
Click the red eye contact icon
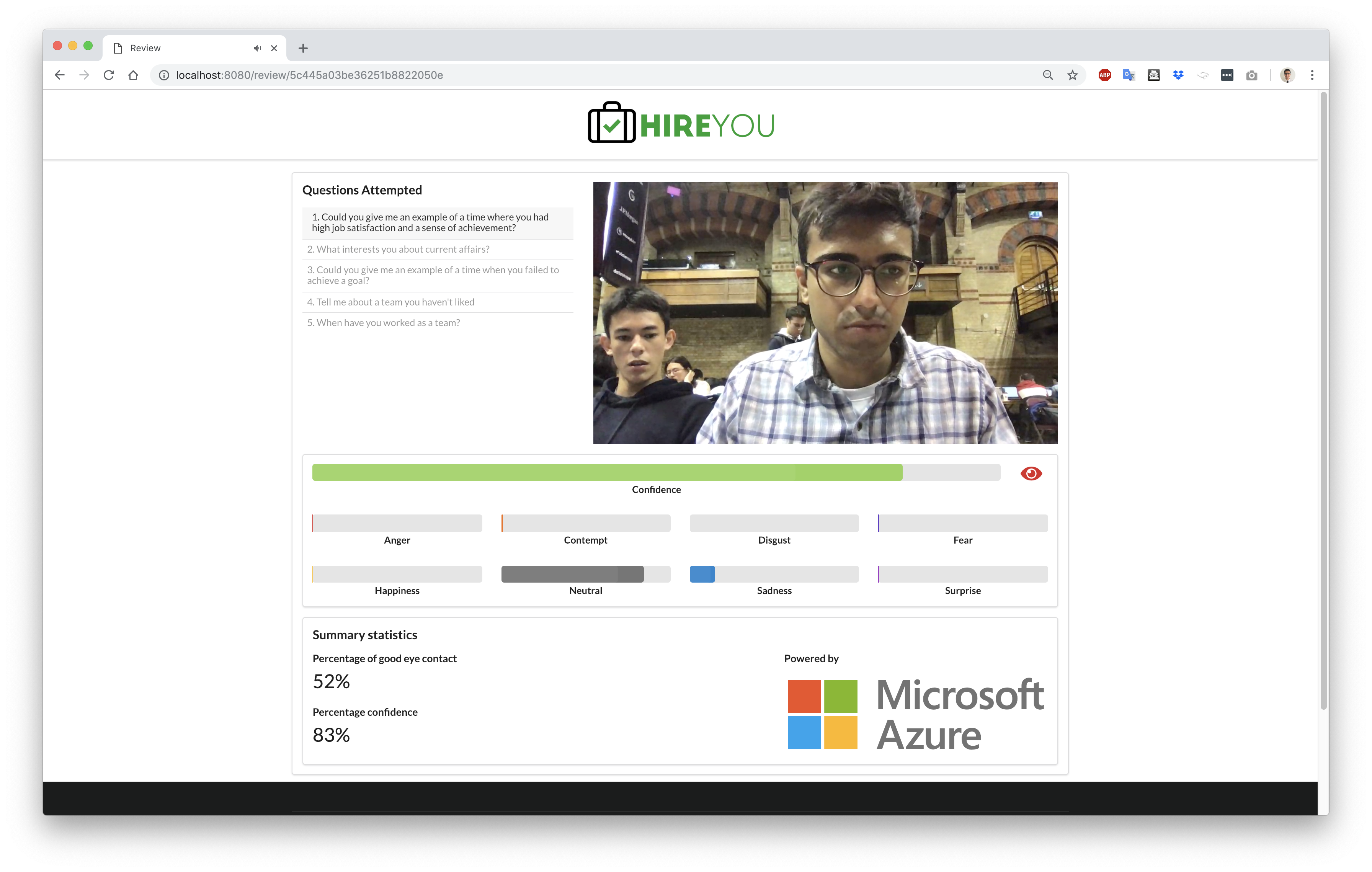[x=1031, y=473]
